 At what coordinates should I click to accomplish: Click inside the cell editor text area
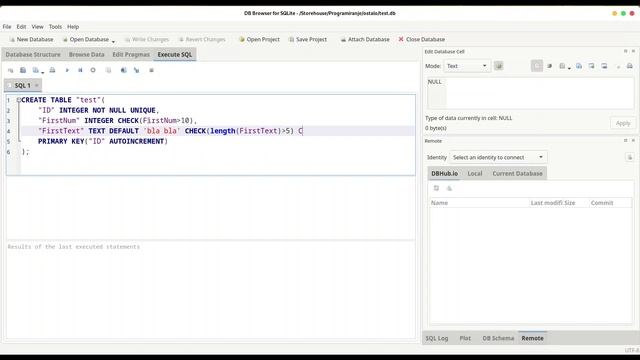531,93
